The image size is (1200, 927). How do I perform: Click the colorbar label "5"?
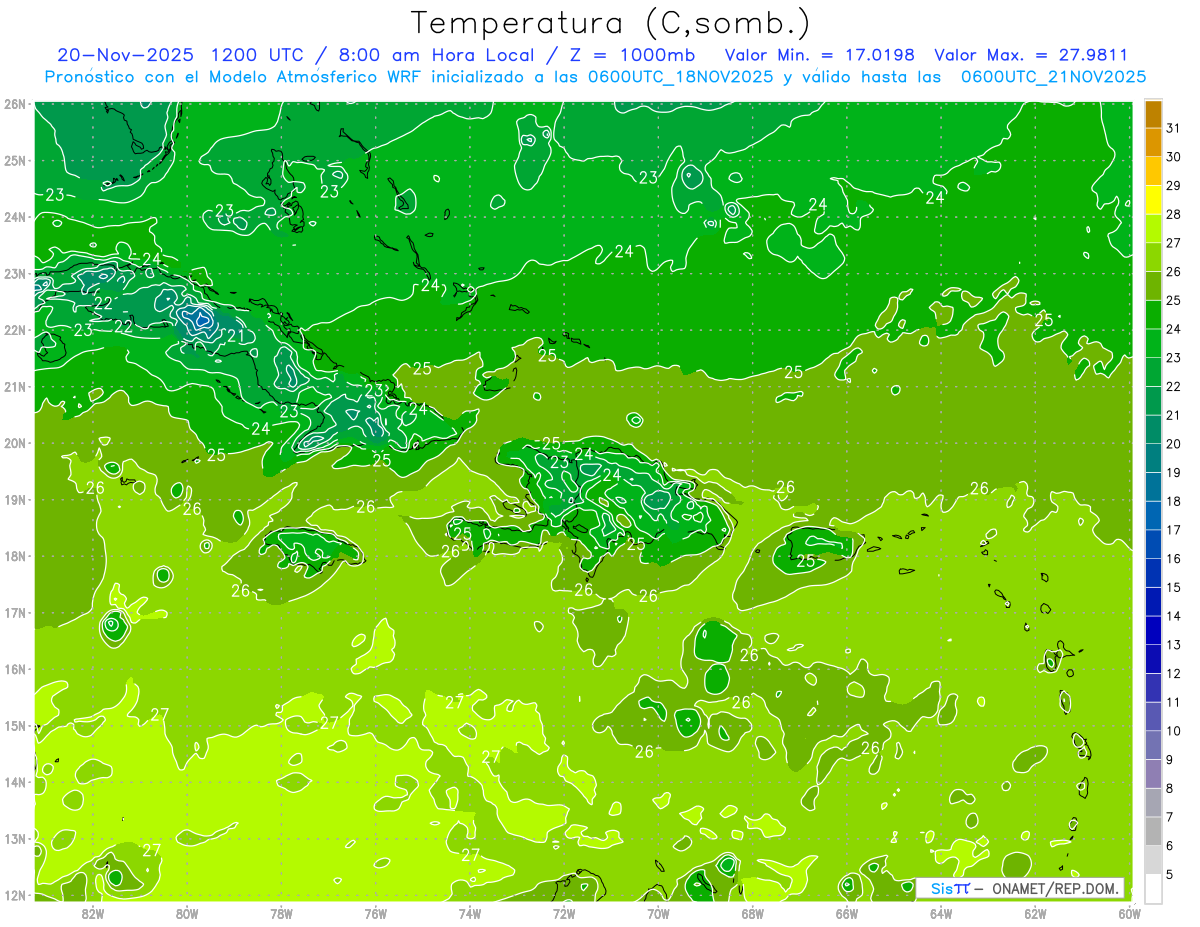(1170, 875)
